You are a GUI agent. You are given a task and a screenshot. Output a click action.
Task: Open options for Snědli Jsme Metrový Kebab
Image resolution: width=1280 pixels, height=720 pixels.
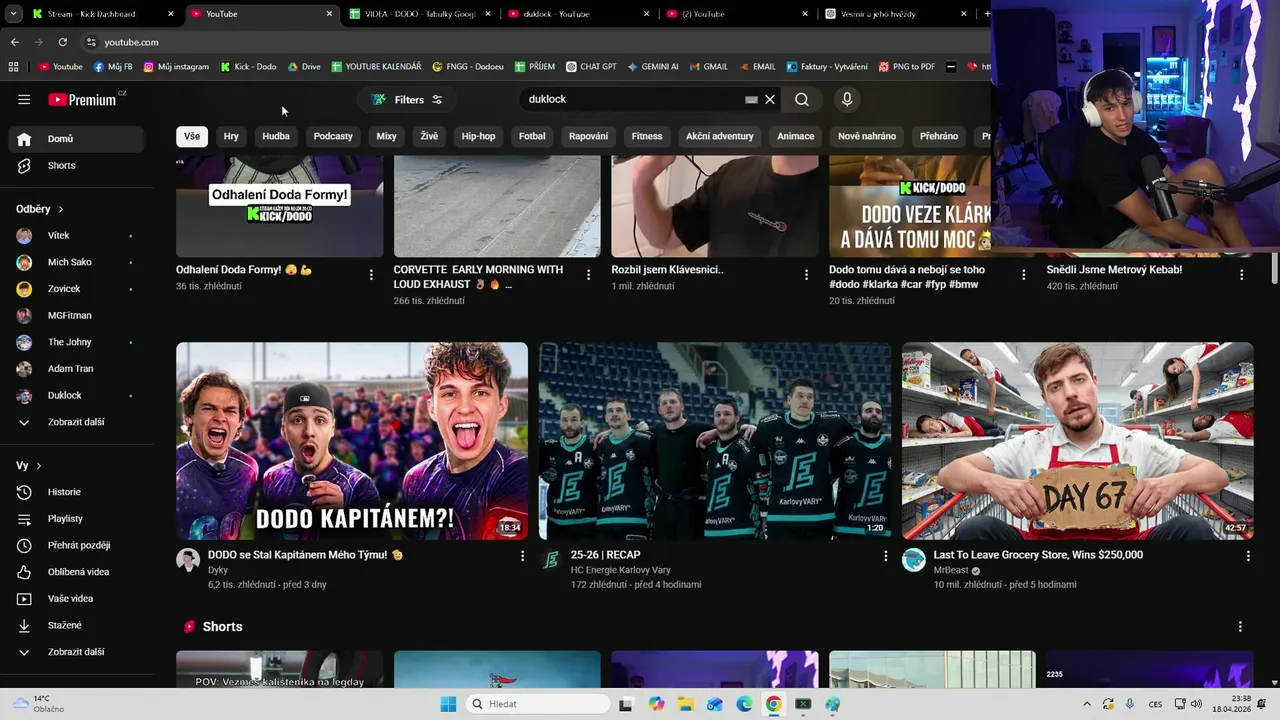pyautogui.click(x=1242, y=274)
